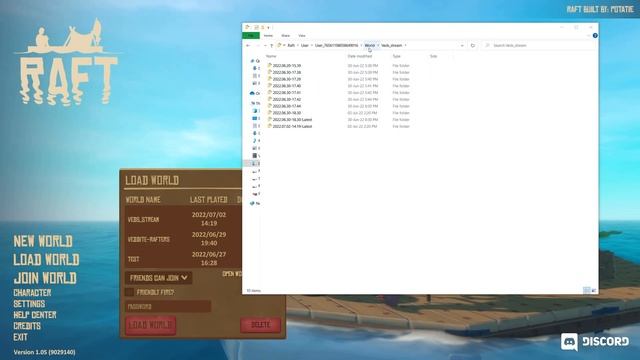This screenshot has height=360, width=640.
Task: Click the Raft breadcrumb in address bar
Action: click(291, 45)
